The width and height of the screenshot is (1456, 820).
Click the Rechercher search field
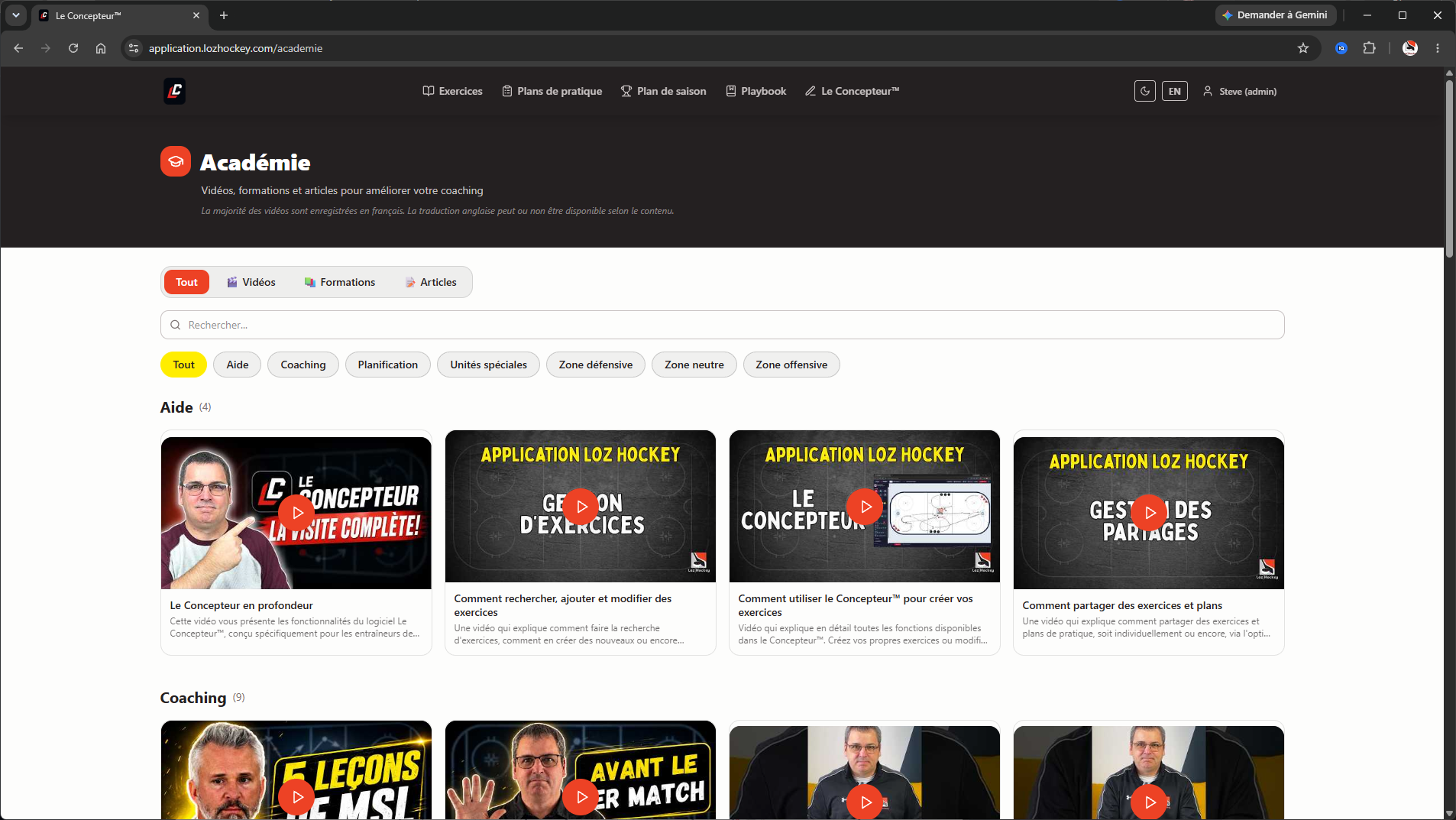point(722,325)
